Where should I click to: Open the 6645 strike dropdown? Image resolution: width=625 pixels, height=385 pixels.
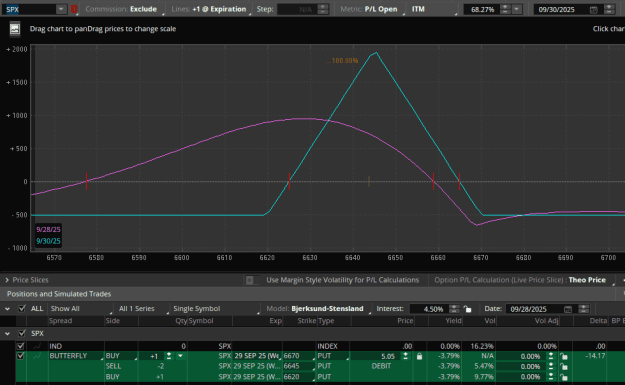299,366
